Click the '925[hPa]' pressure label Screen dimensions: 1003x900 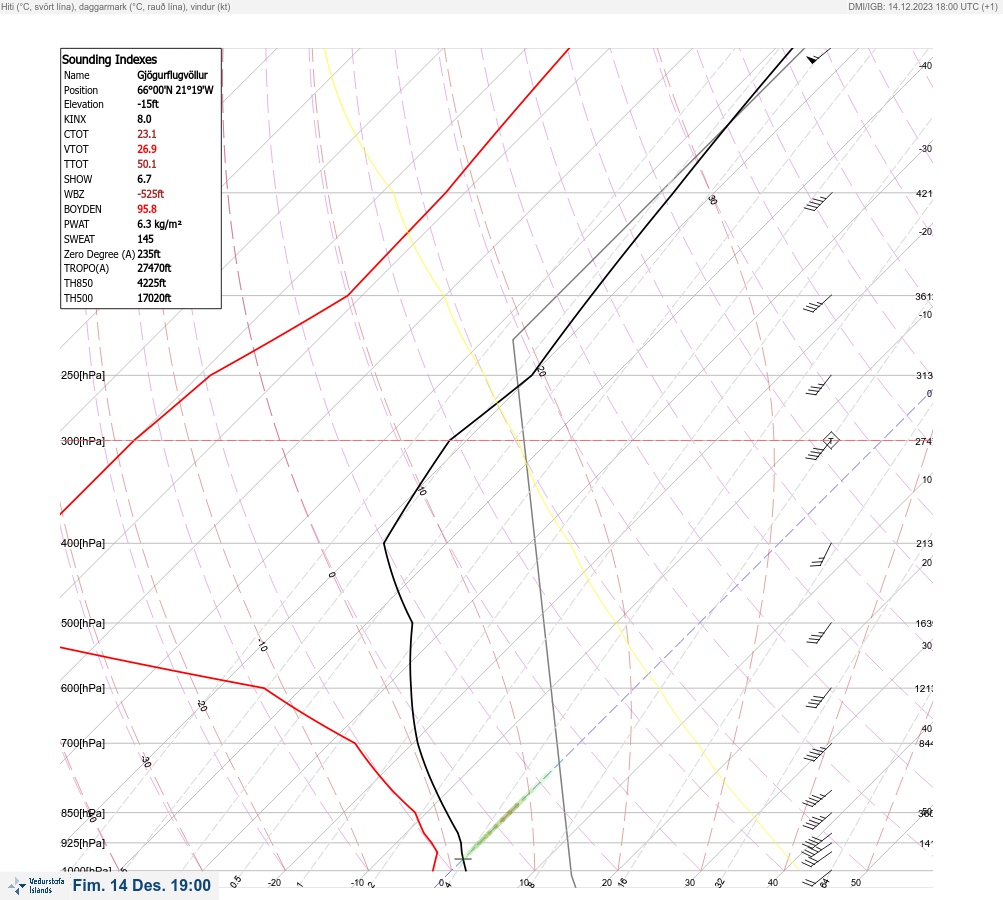click(83, 843)
